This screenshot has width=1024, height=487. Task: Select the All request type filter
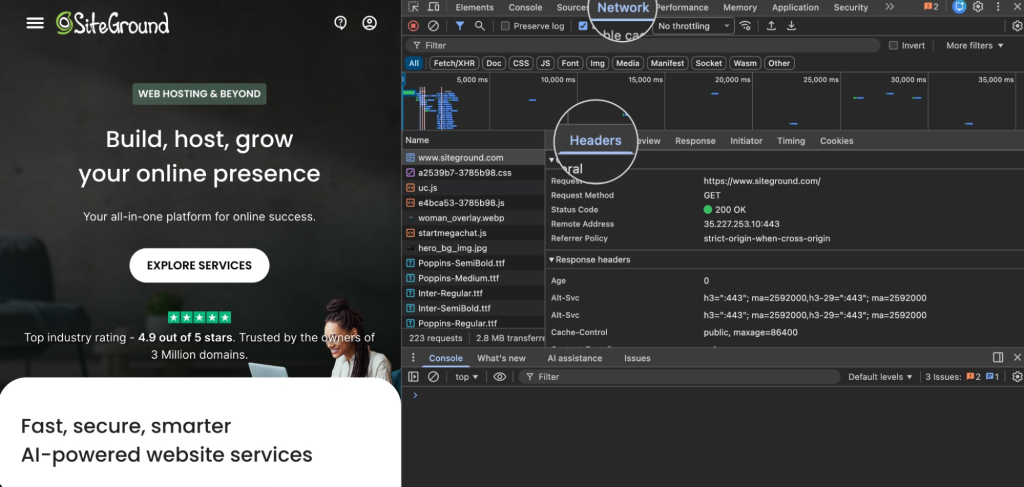click(413, 63)
